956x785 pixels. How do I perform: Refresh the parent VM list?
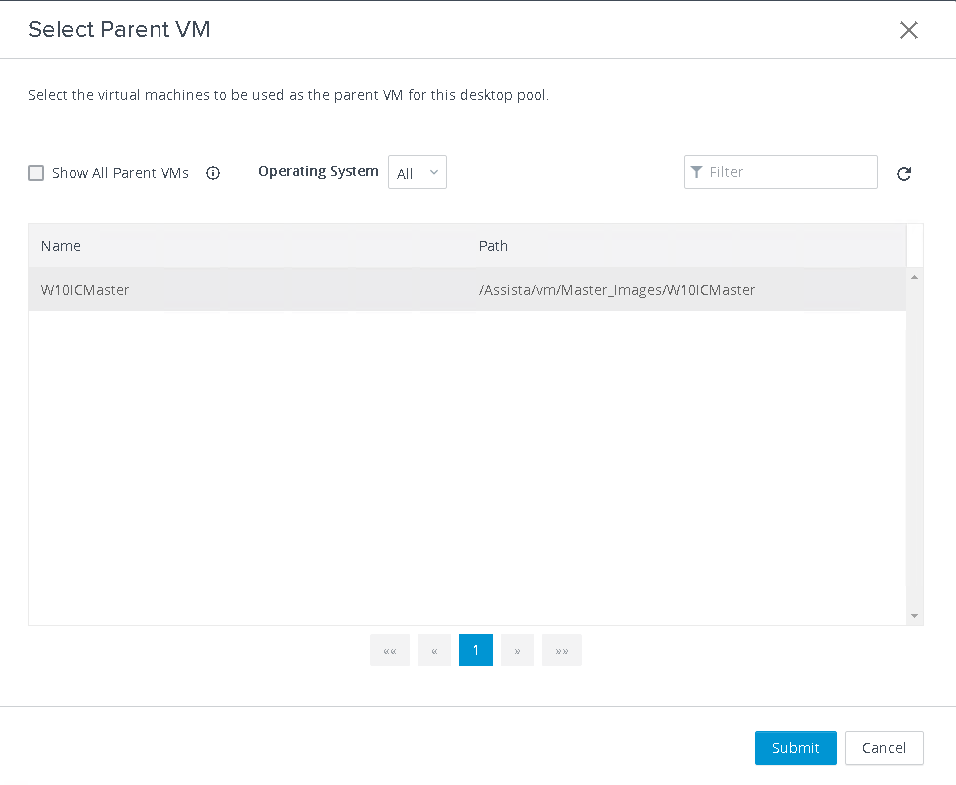pyautogui.click(x=904, y=174)
